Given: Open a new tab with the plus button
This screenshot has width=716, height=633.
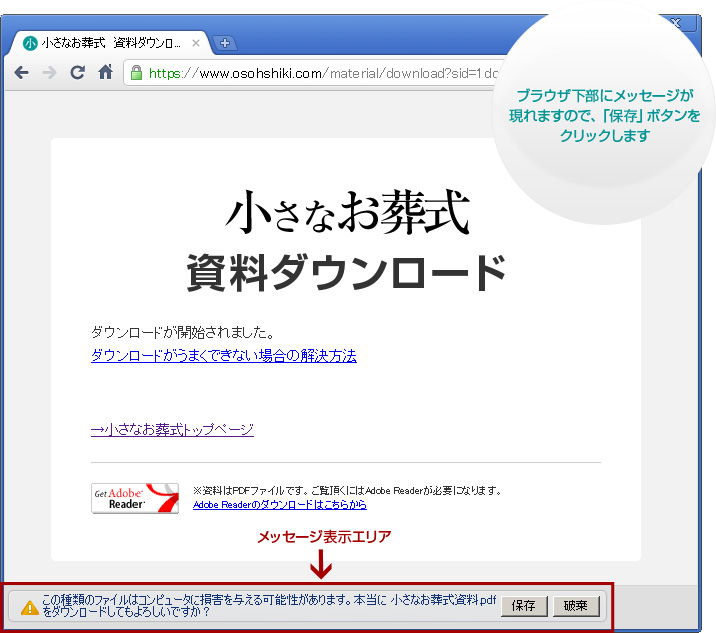Looking at the screenshot, I should tap(225, 43).
